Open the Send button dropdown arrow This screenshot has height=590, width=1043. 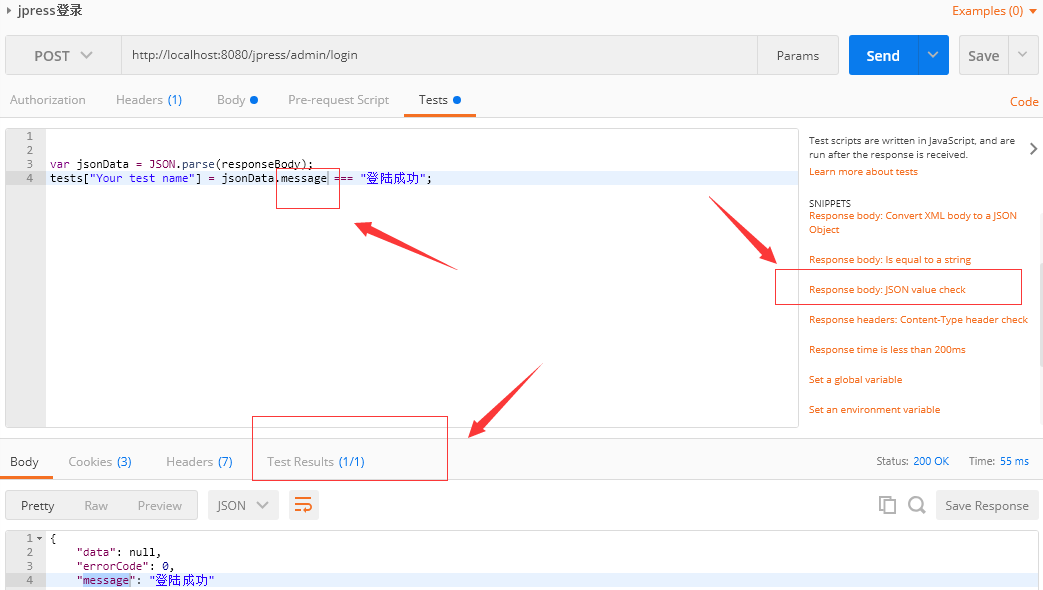click(933, 55)
